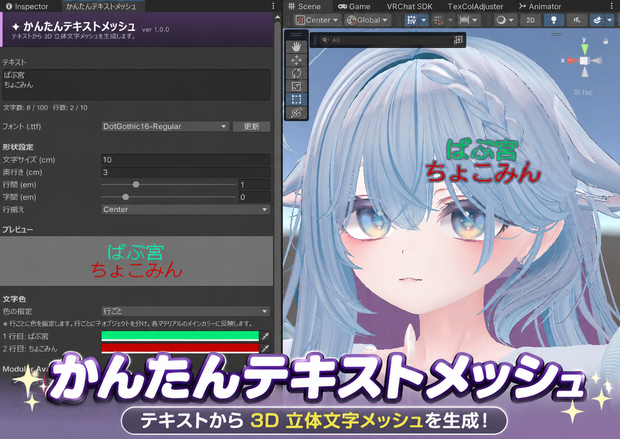Click search-by-type icon in Scene search
620x439 pixels.
[x=458, y=40]
